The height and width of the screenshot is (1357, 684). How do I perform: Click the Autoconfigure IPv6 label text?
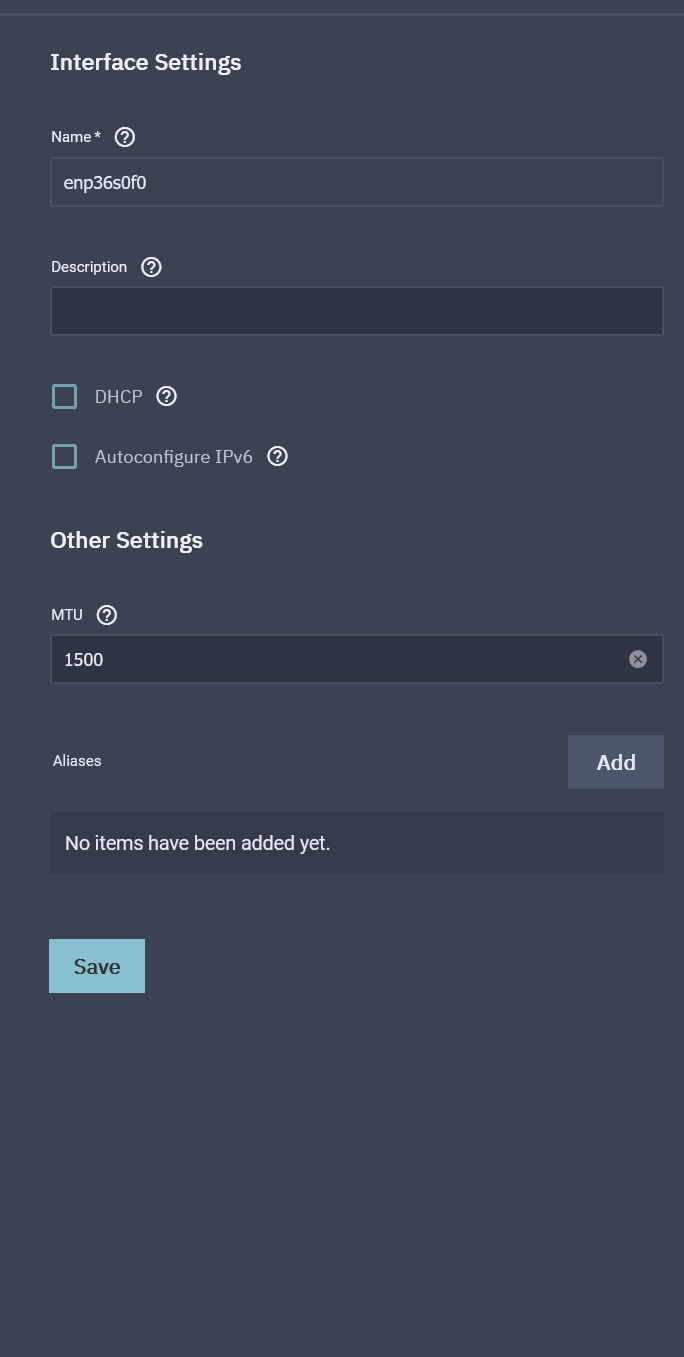173,457
